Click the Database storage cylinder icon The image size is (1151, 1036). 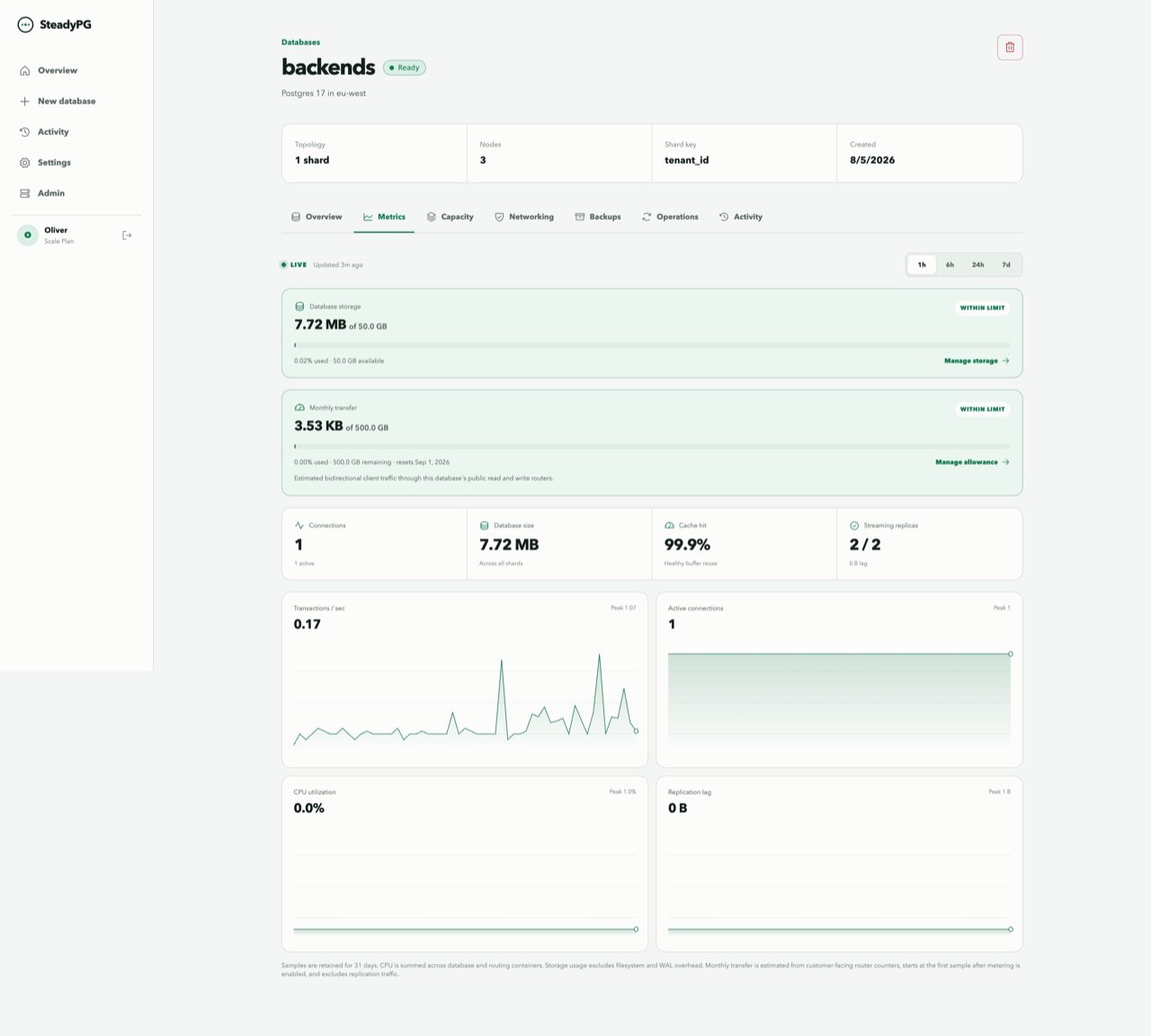tap(299, 307)
